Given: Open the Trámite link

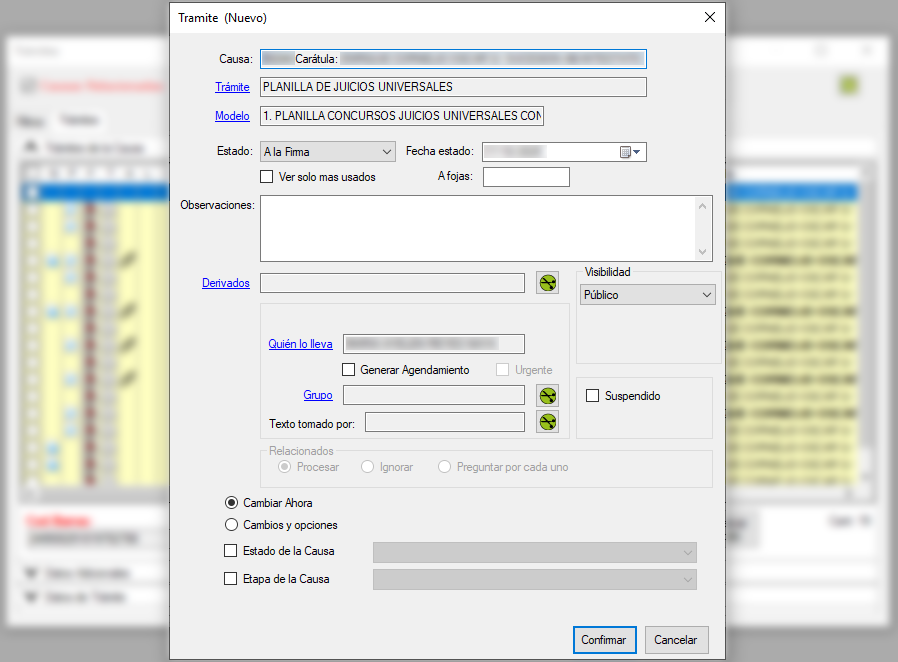Looking at the screenshot, I should (232, 87).
